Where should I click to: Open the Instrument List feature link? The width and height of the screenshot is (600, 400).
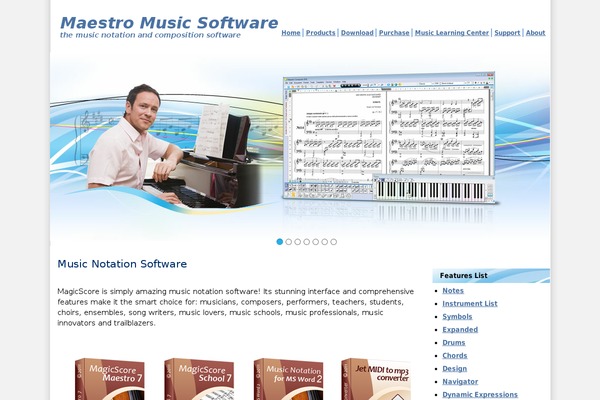[470, 304]
